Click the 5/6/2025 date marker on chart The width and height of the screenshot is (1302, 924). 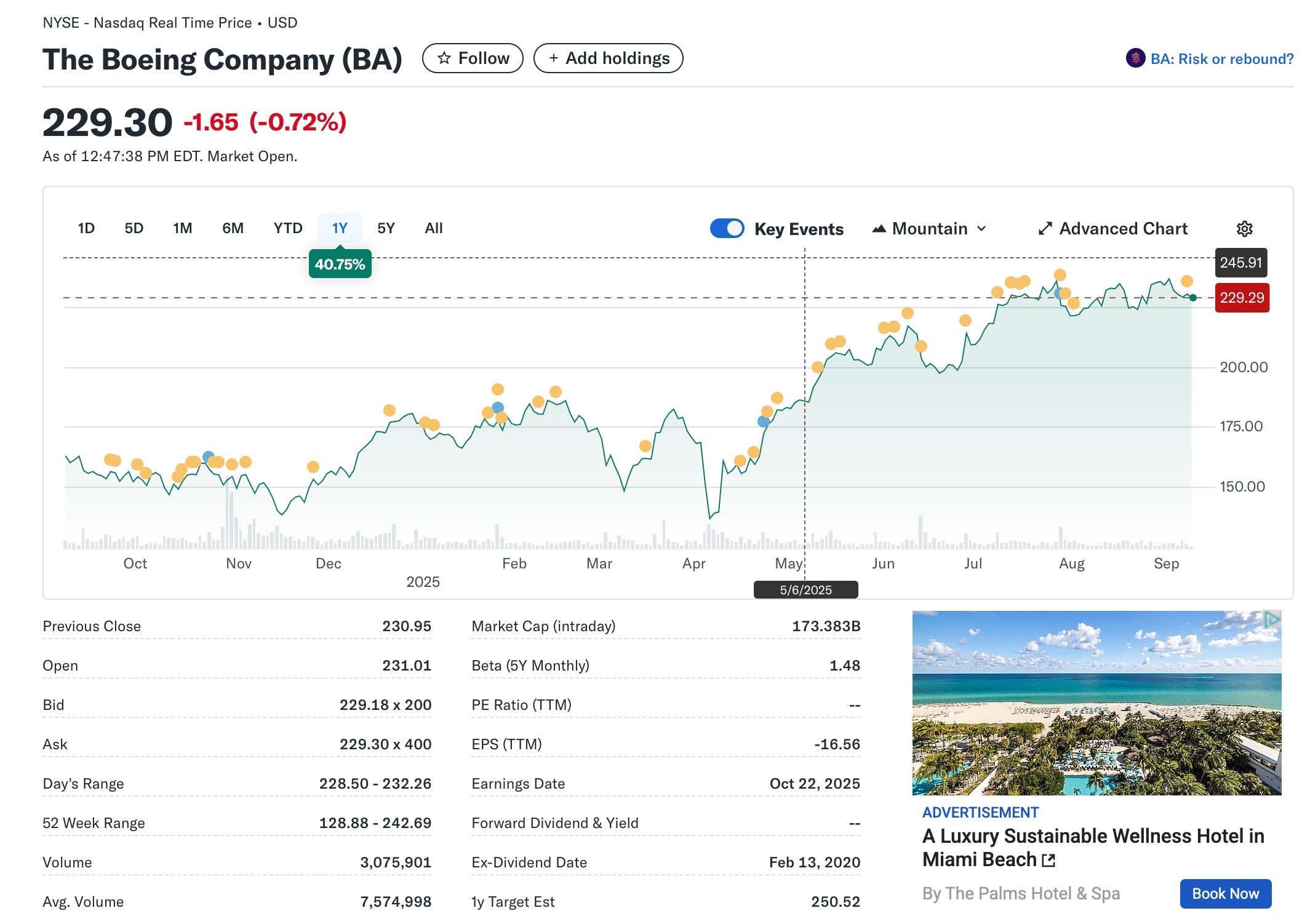pos(805,590)
